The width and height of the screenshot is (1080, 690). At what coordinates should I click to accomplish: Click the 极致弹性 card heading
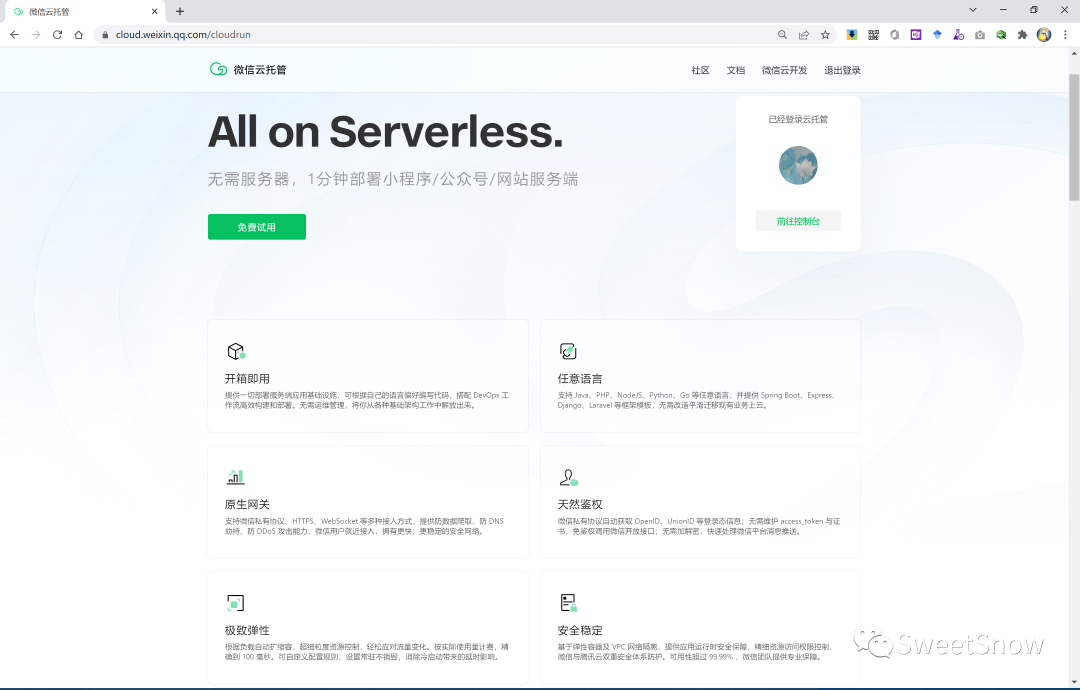(x=247, y=631)
